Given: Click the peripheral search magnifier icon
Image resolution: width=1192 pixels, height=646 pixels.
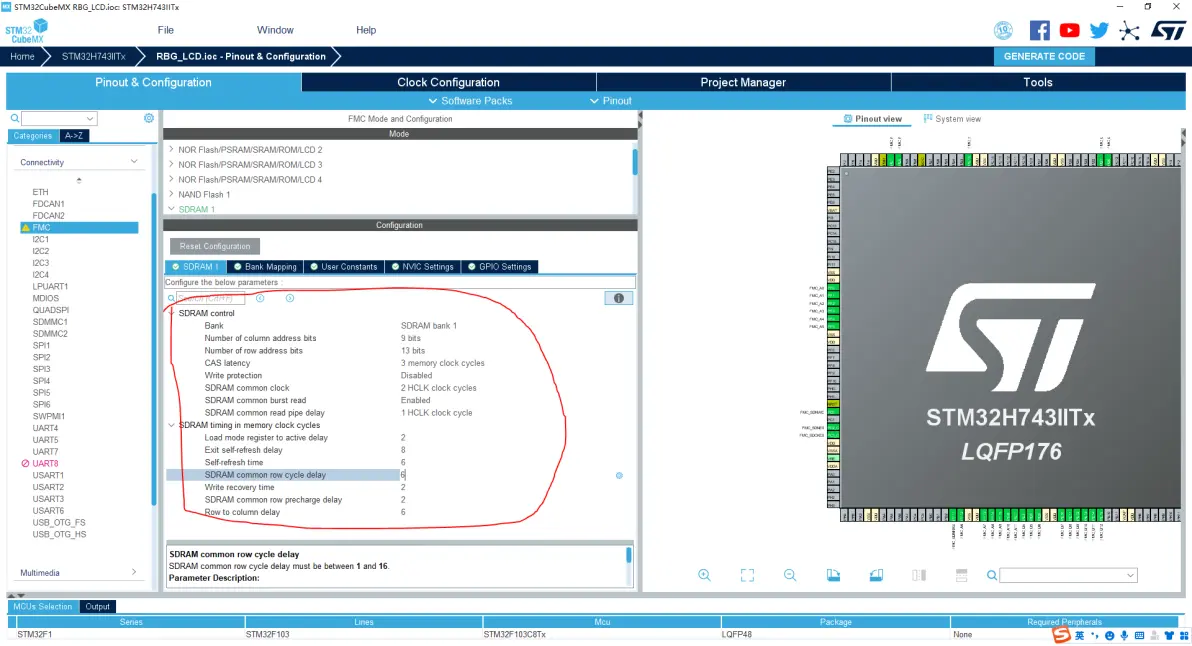Looking at the screenshot, I should pos(14,119).
